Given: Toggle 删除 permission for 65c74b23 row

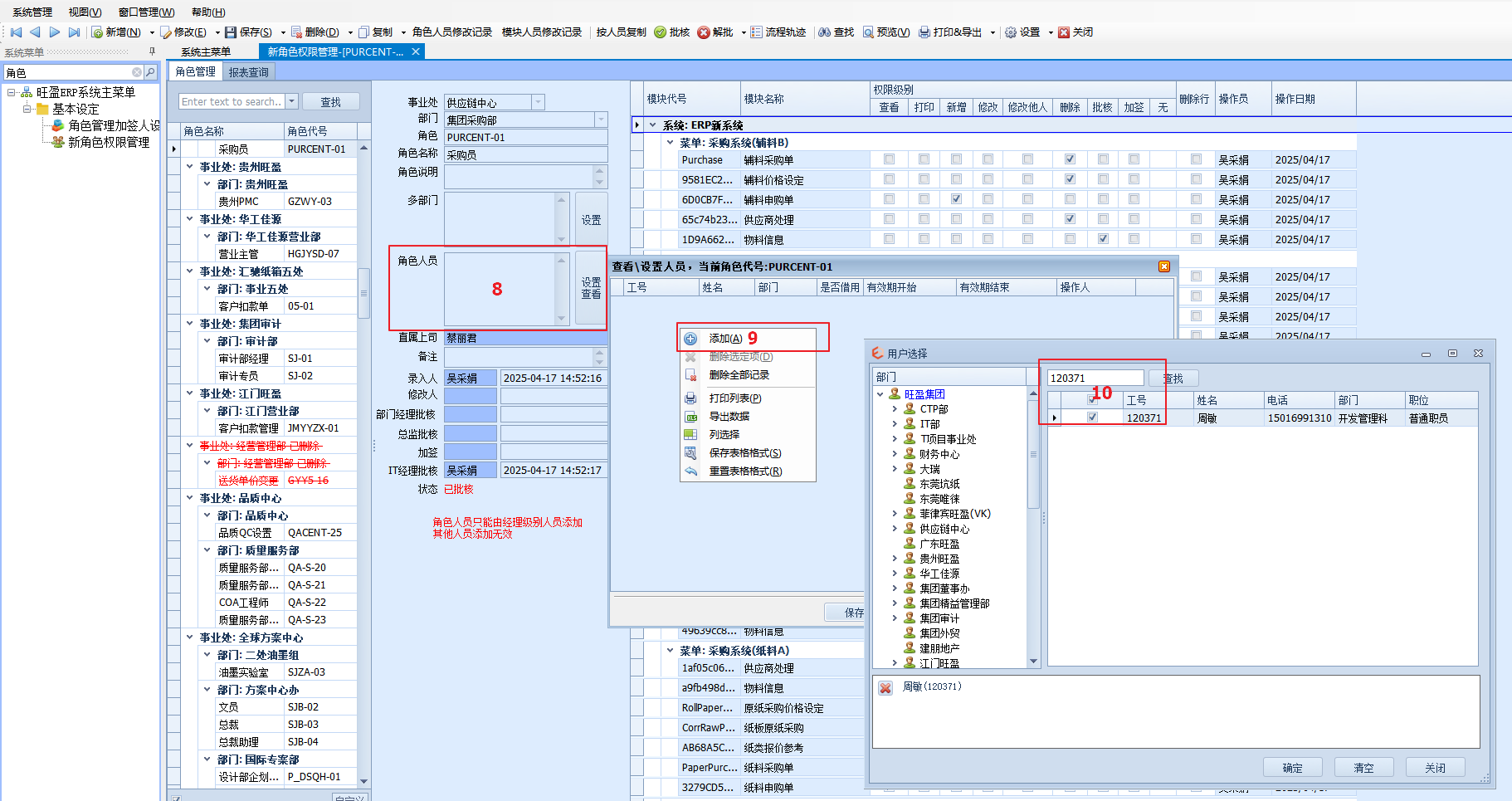Looking at the screenshot, I should pos(1070,219).
